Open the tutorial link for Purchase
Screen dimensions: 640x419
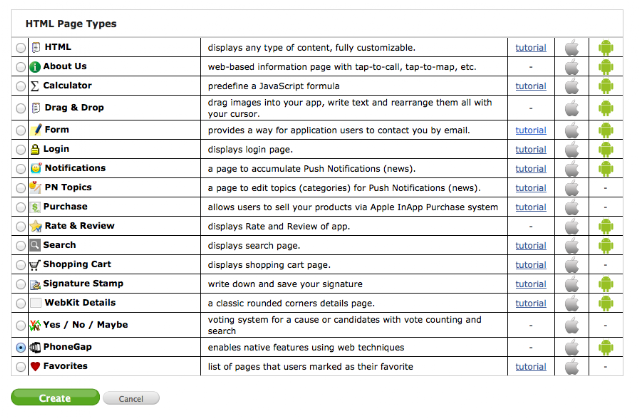531,207
